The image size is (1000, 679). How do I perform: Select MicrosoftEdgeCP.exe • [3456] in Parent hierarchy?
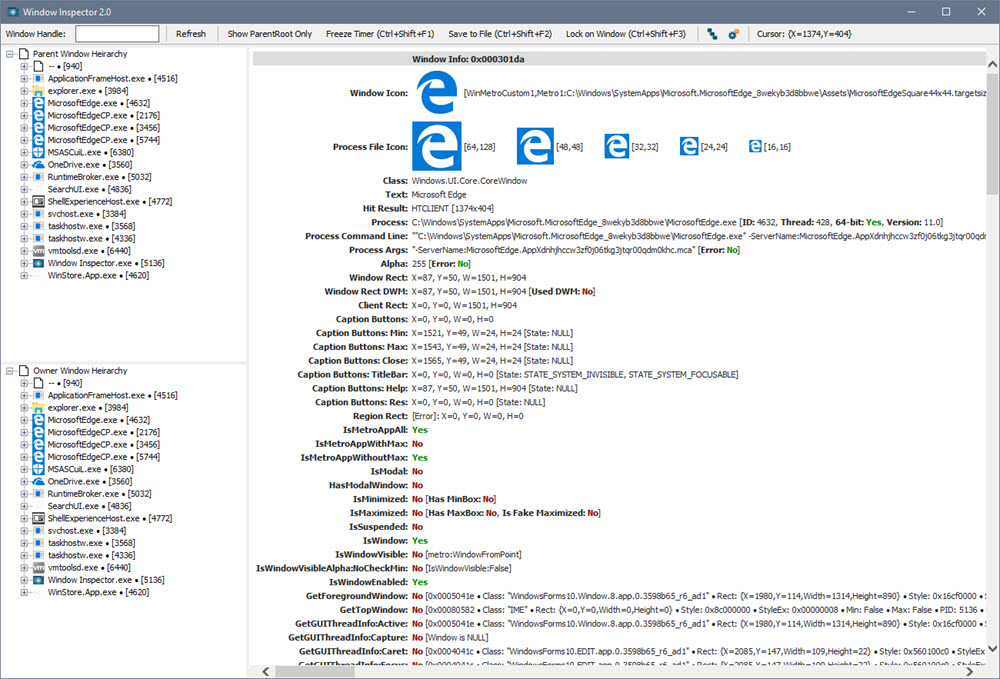[103, 128]
